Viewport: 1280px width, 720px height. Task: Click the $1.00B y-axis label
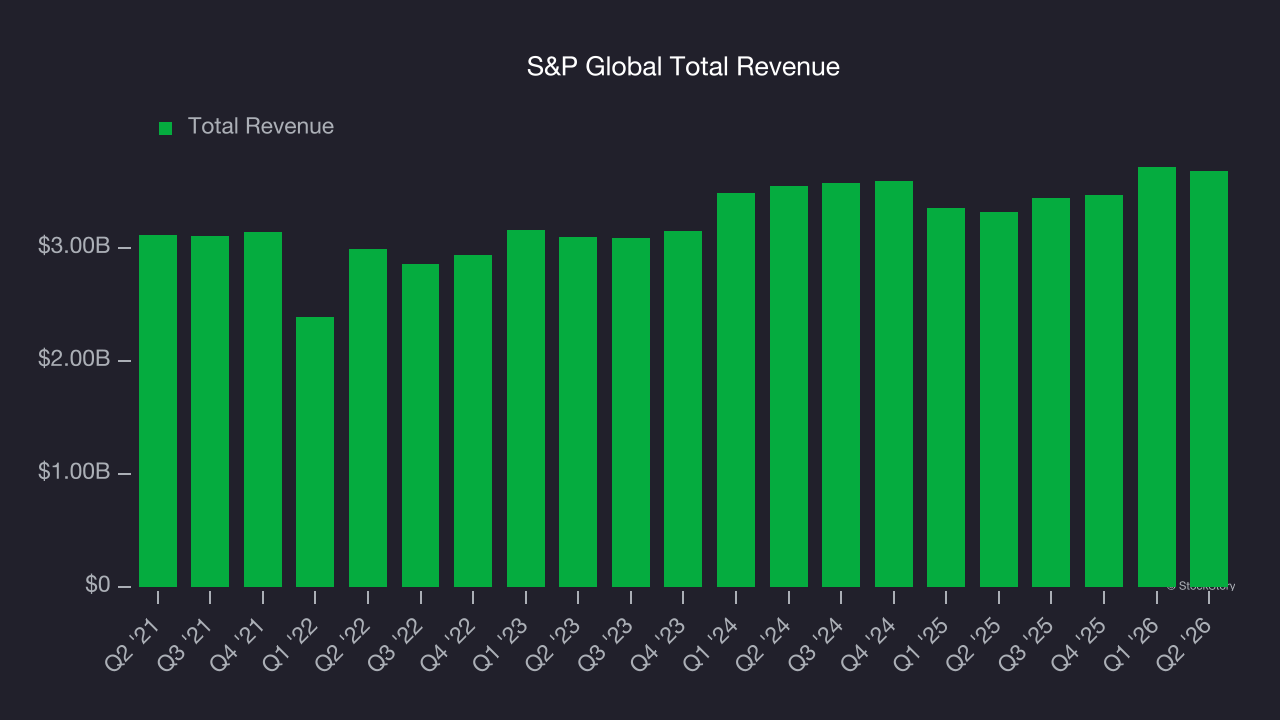click(73, 472)
